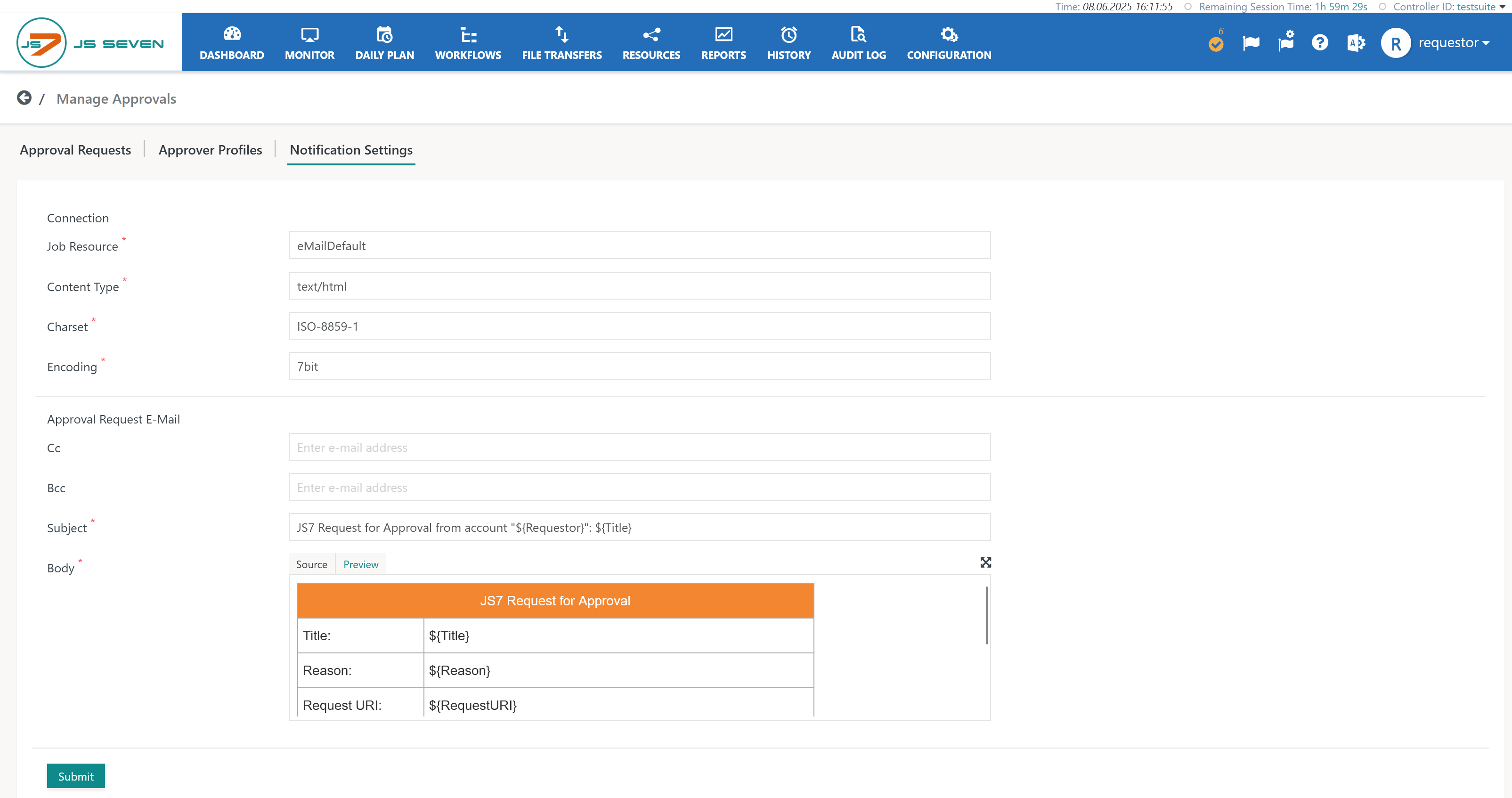Click the back arrow circle icon
This screenshot has width=1512, height=798.
[x=24, y=98]
